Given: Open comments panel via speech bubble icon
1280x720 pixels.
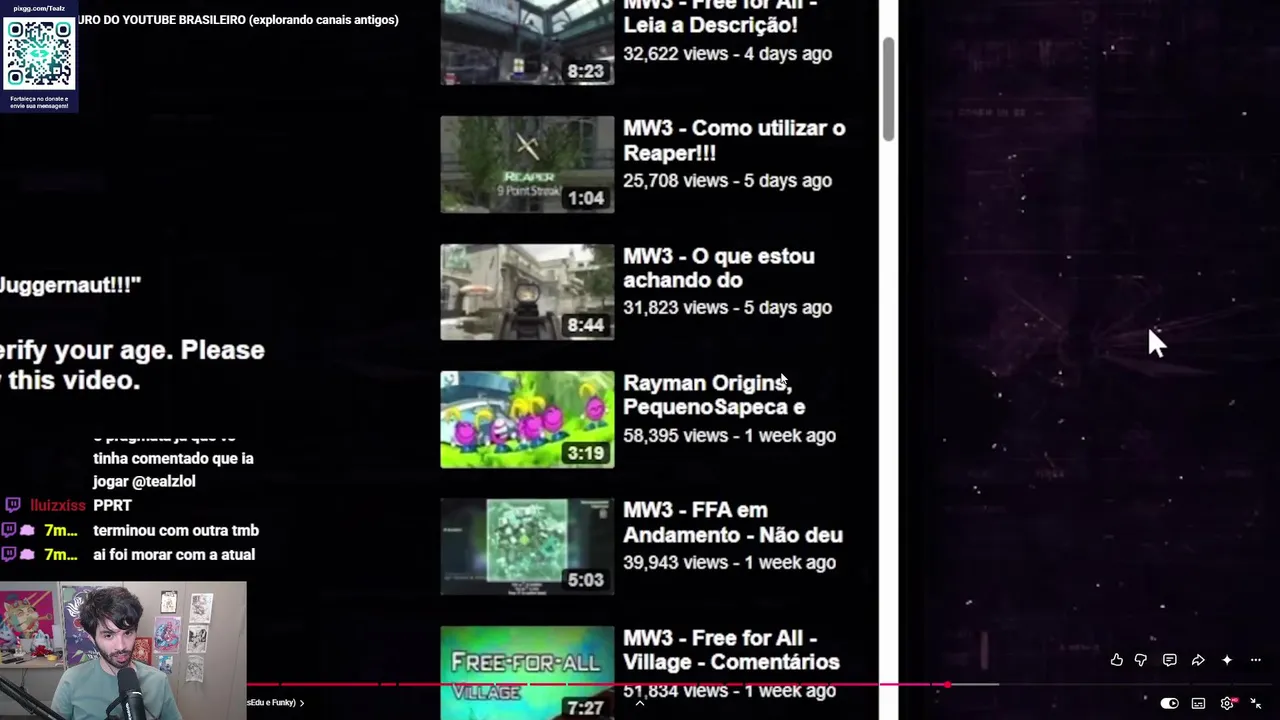Looking at the screenshot, I should pyautogui.click(x=1169, y=660).
